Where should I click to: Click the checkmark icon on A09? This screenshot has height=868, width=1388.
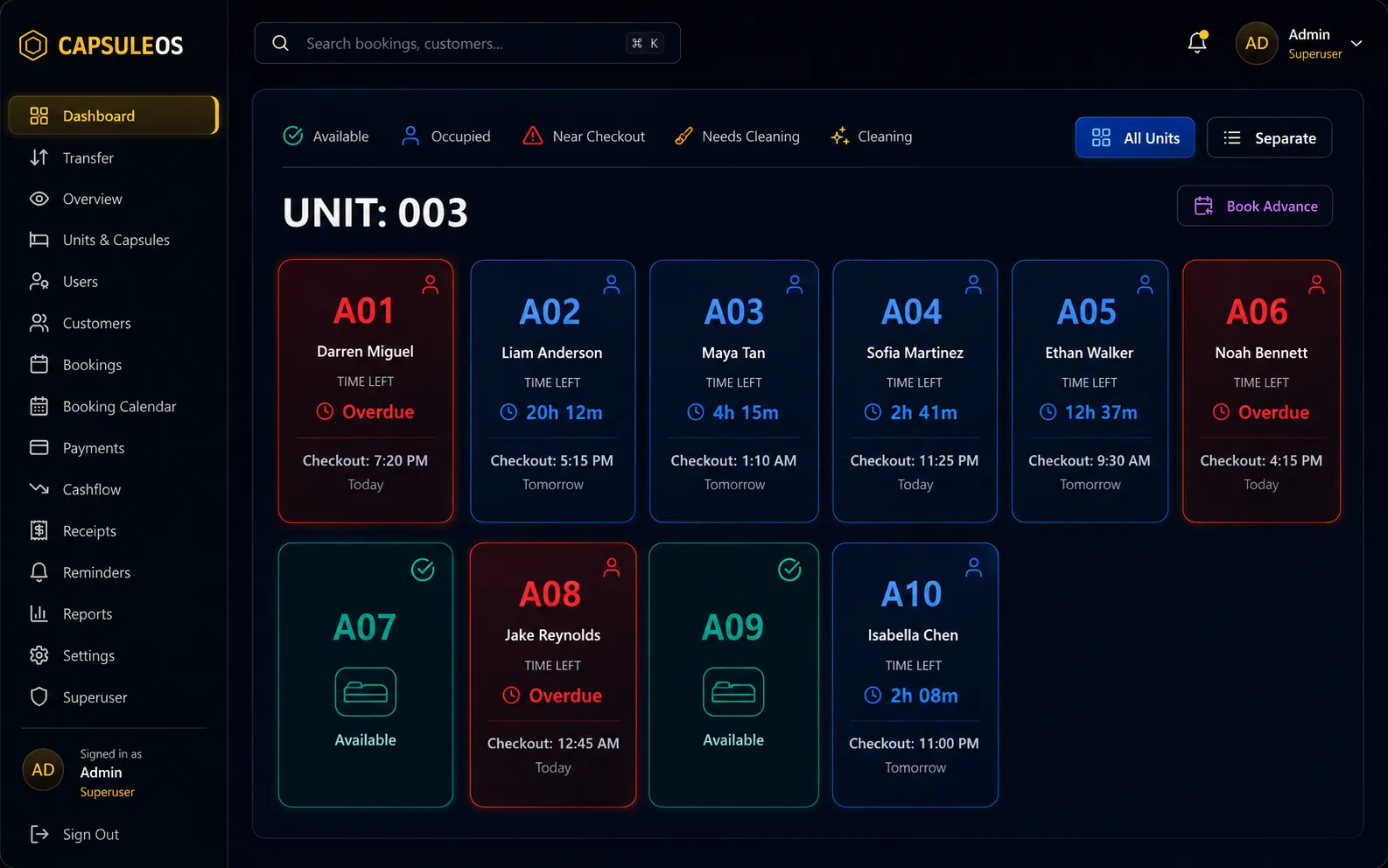pos(789,570)
